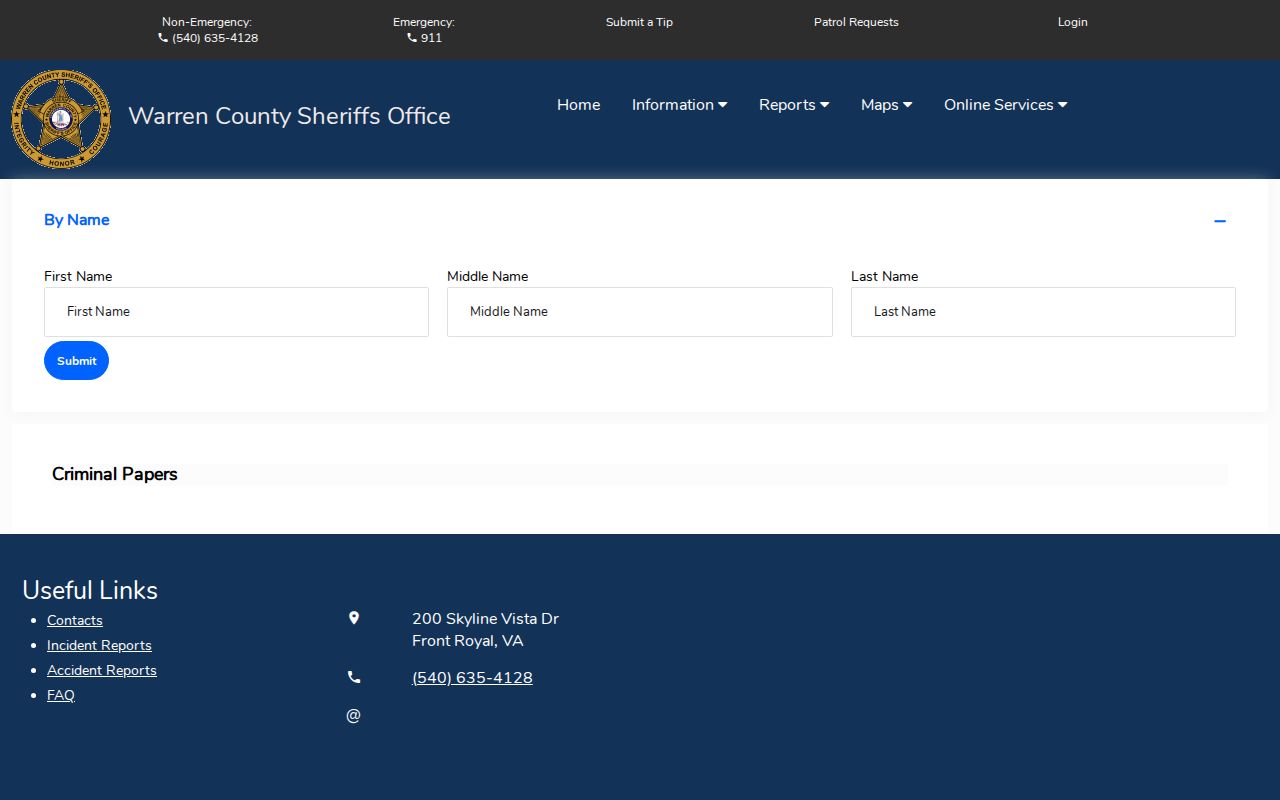Click the Warren County Sheriffs Office title
Screen dimensions: 1280x800
289,116
